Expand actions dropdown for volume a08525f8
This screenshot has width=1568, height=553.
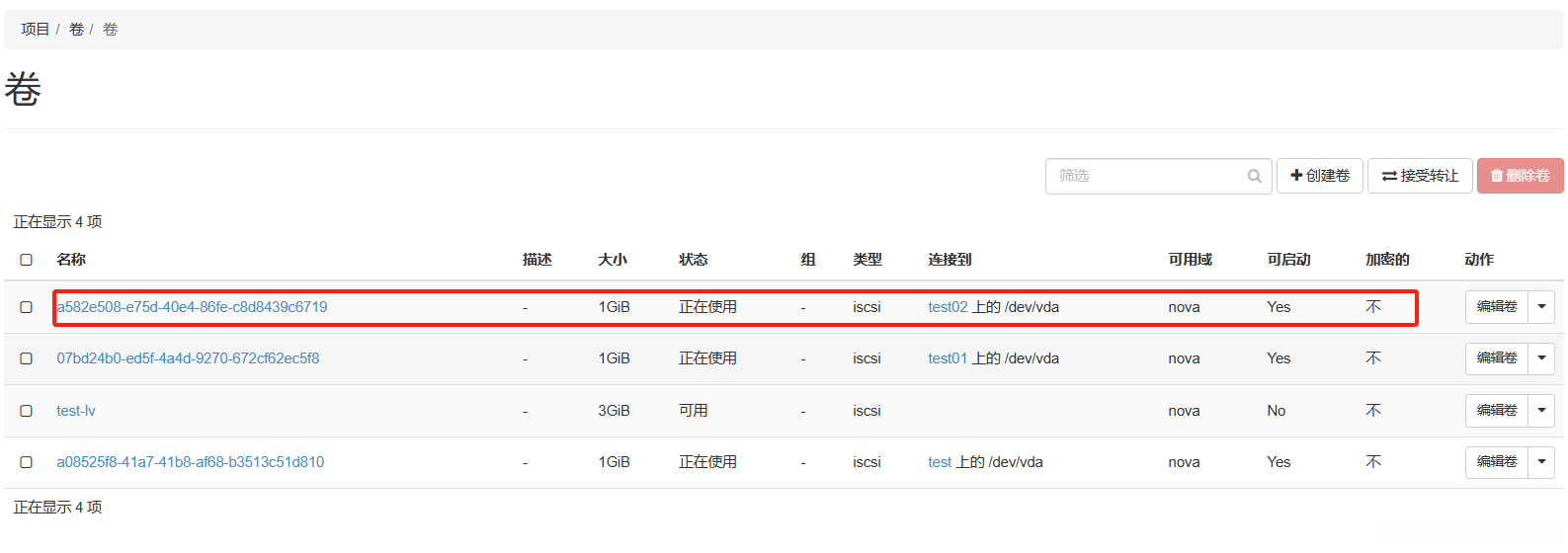tap(1541, 461)
